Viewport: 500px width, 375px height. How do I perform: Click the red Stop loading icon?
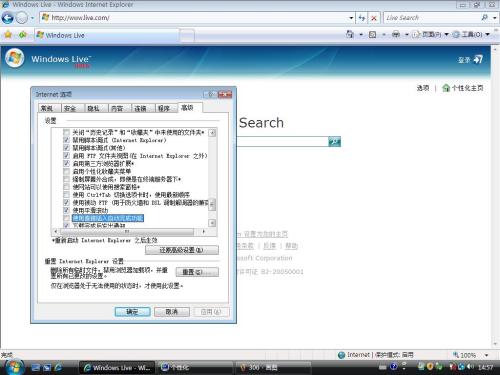[x=374, y=18]
